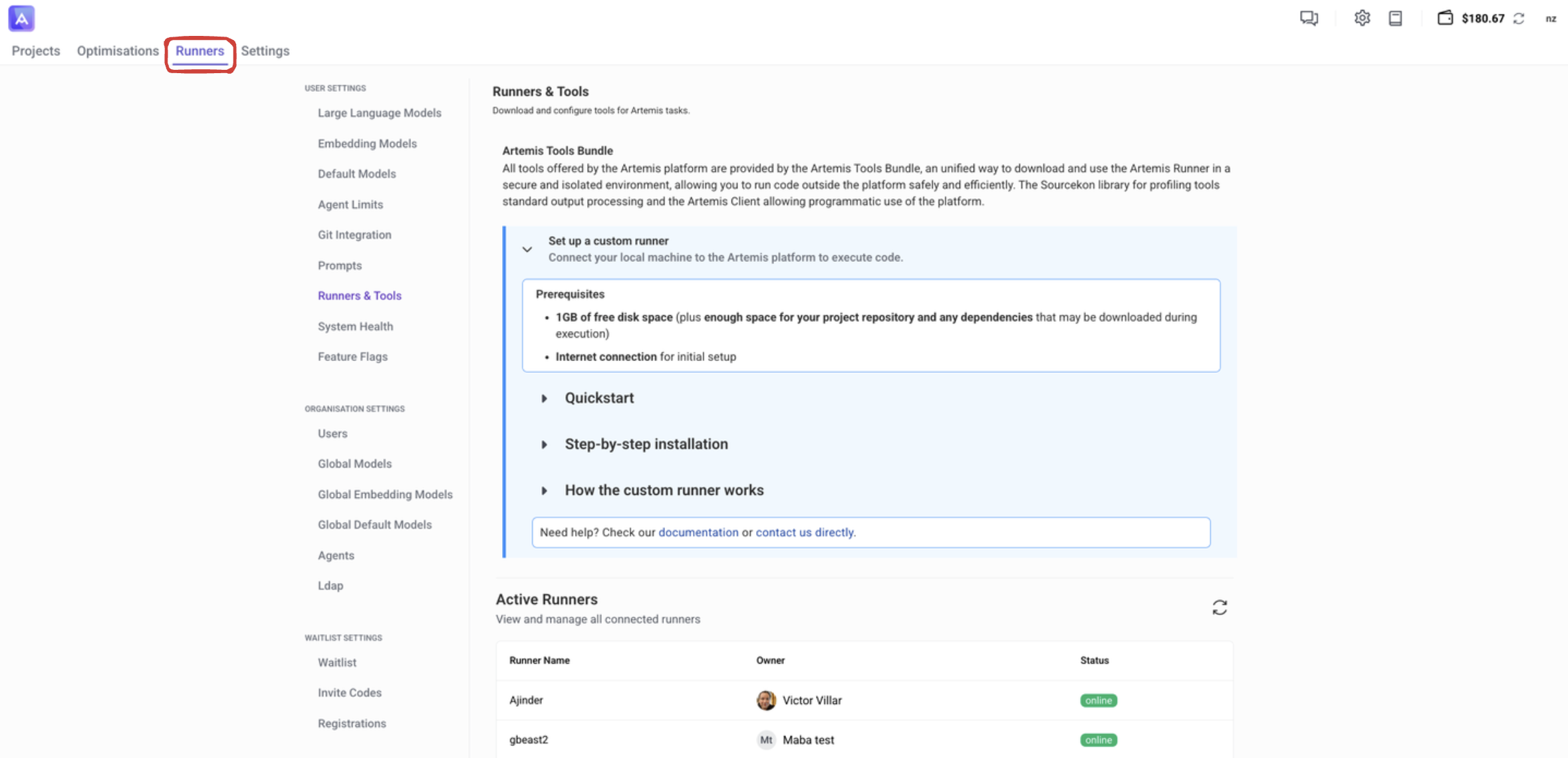The image size is (1568, 758).
Task: Click the contact us directly link
Action: tap(805, 533)
